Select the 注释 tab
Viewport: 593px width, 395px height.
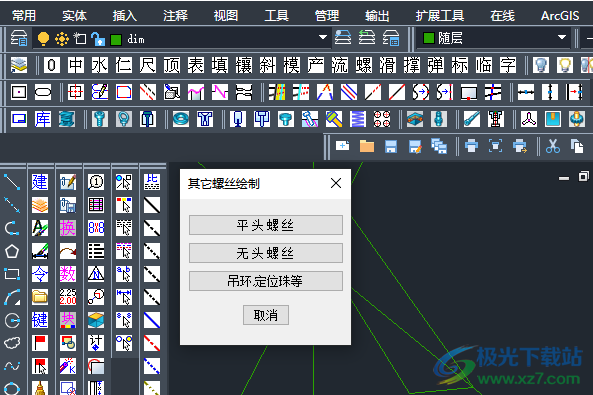175,16
